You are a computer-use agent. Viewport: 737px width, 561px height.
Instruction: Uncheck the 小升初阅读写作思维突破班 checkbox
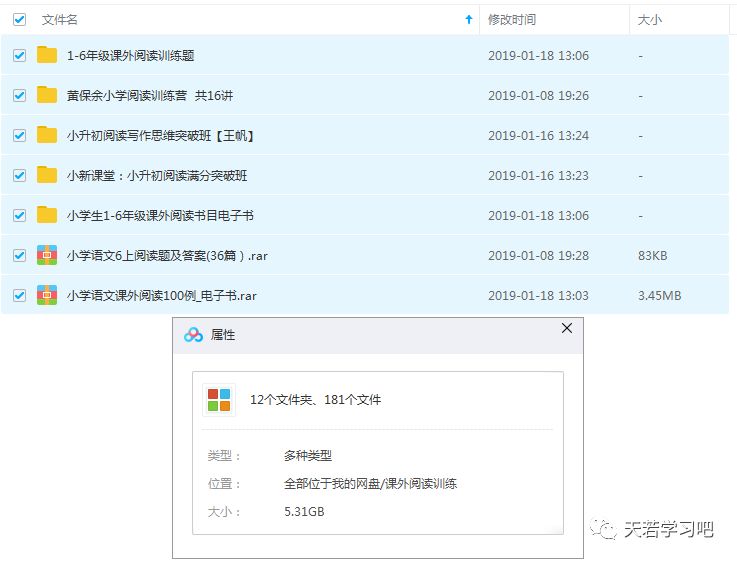(19, 135)
